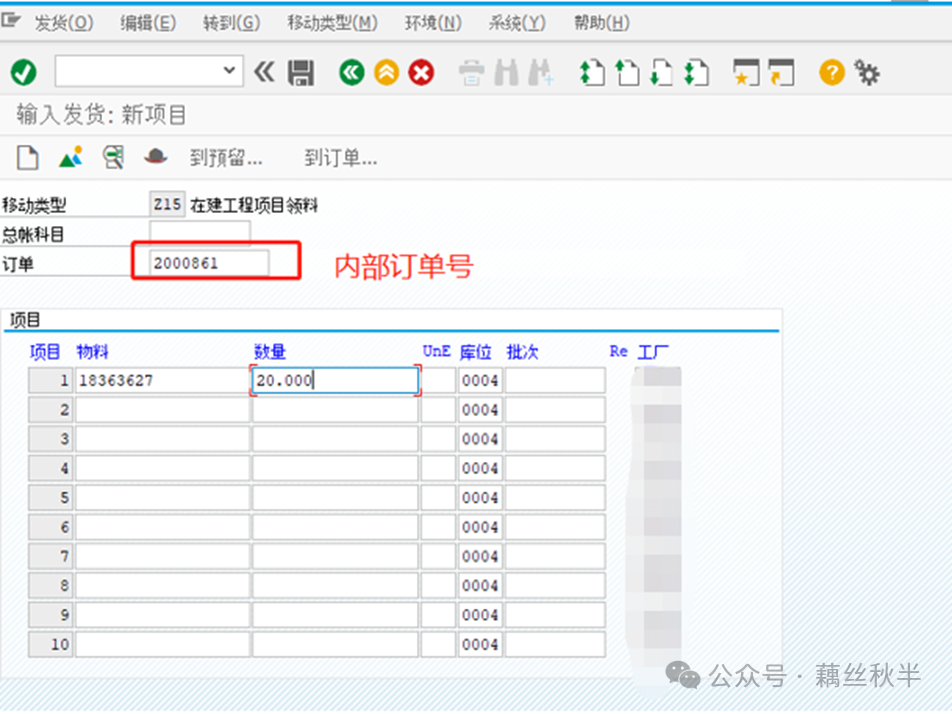Click the green Back icon

[352, 72]
